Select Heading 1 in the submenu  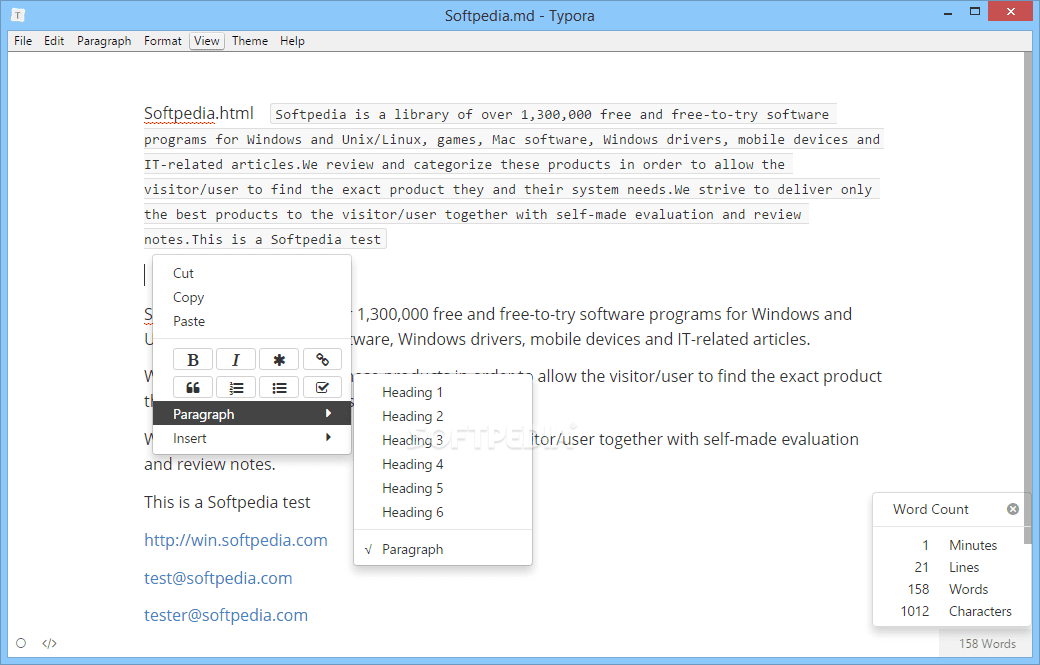[x=443, y=393]
